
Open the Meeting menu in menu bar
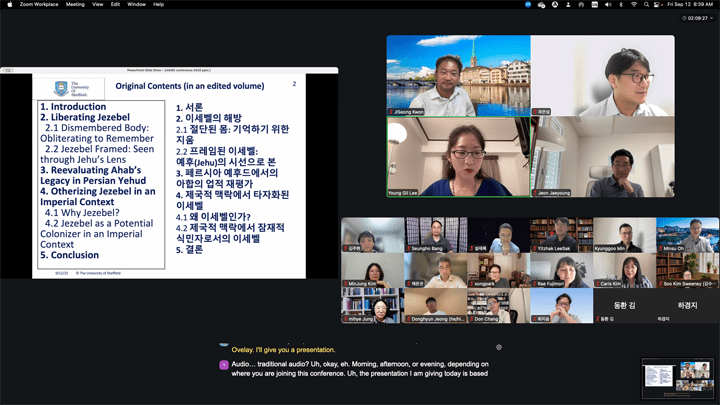tap(75, 4)
